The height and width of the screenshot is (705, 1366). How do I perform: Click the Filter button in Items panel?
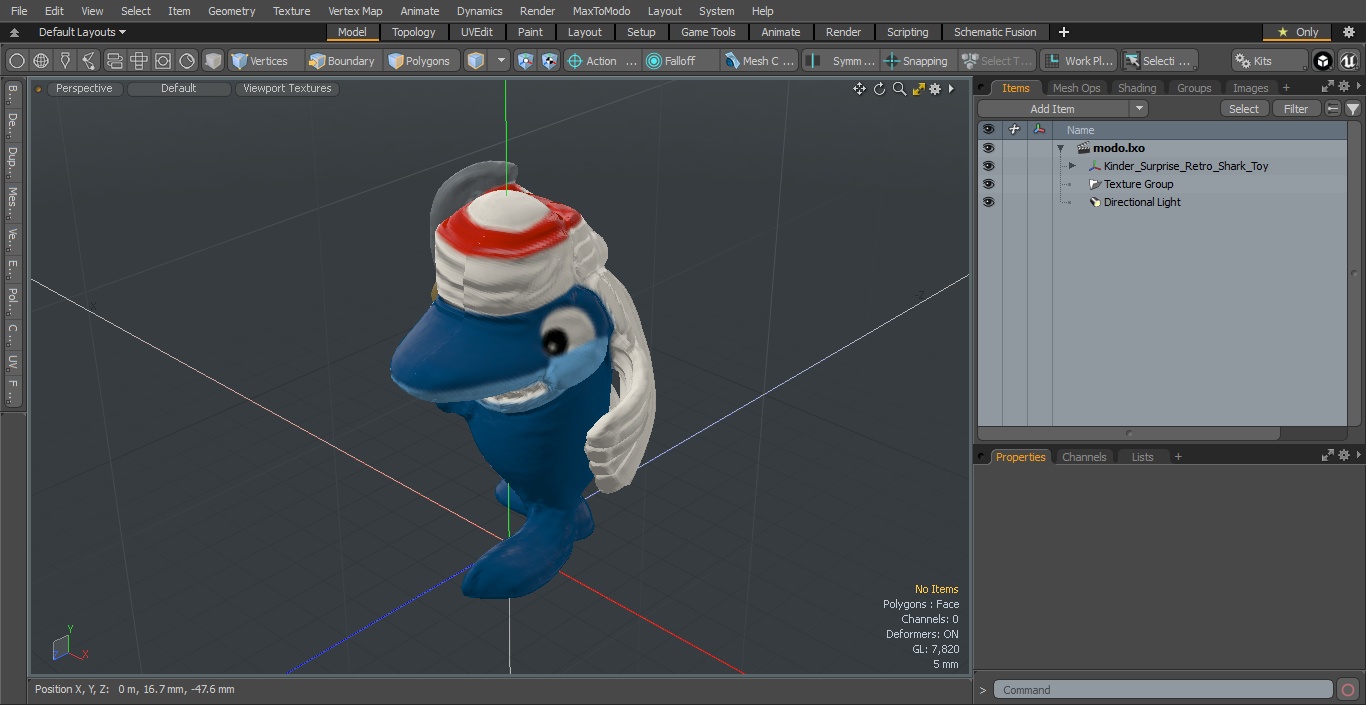coord(1296,109)
